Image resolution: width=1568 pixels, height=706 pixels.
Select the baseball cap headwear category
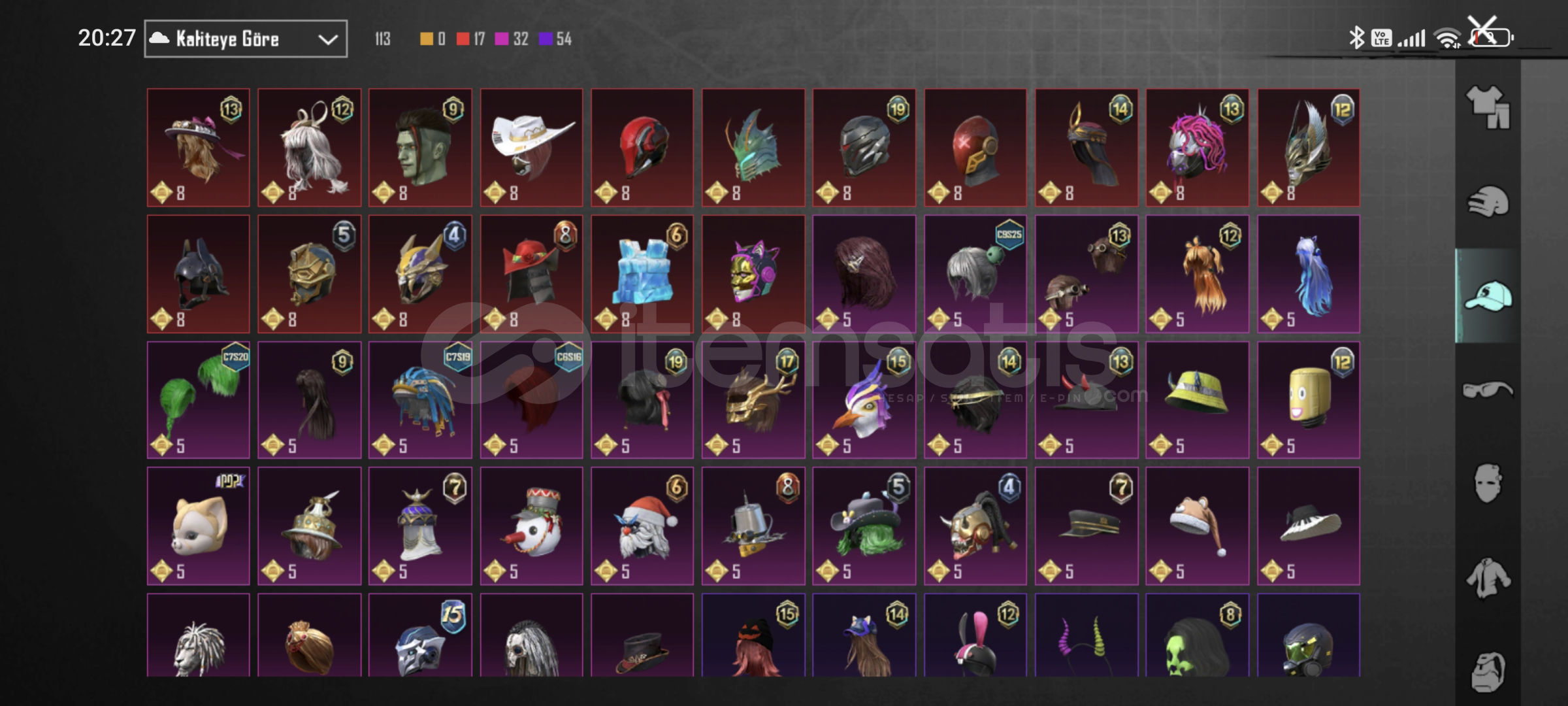pyautogui.click(x=1488, y=295)
